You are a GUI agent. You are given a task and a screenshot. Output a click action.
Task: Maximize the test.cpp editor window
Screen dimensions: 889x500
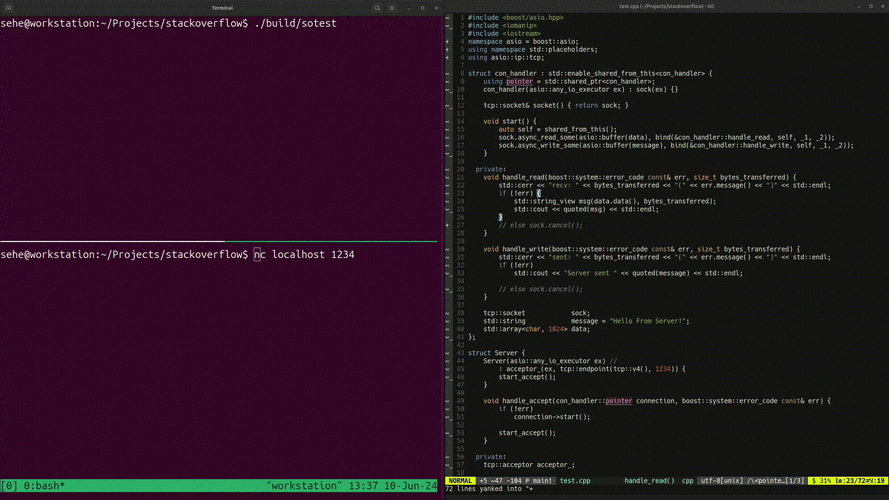pos(871,6)
